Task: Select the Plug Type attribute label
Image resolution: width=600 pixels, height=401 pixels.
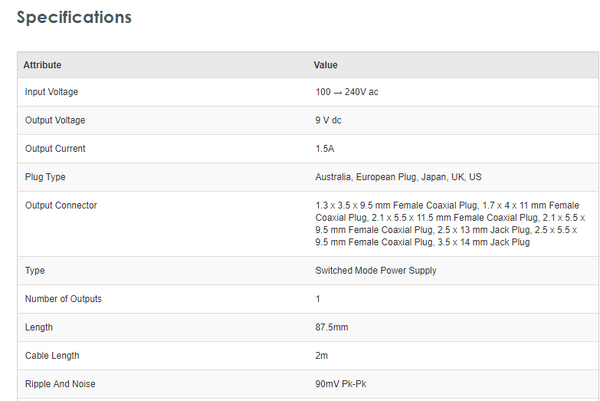Action: pos(45,177)
